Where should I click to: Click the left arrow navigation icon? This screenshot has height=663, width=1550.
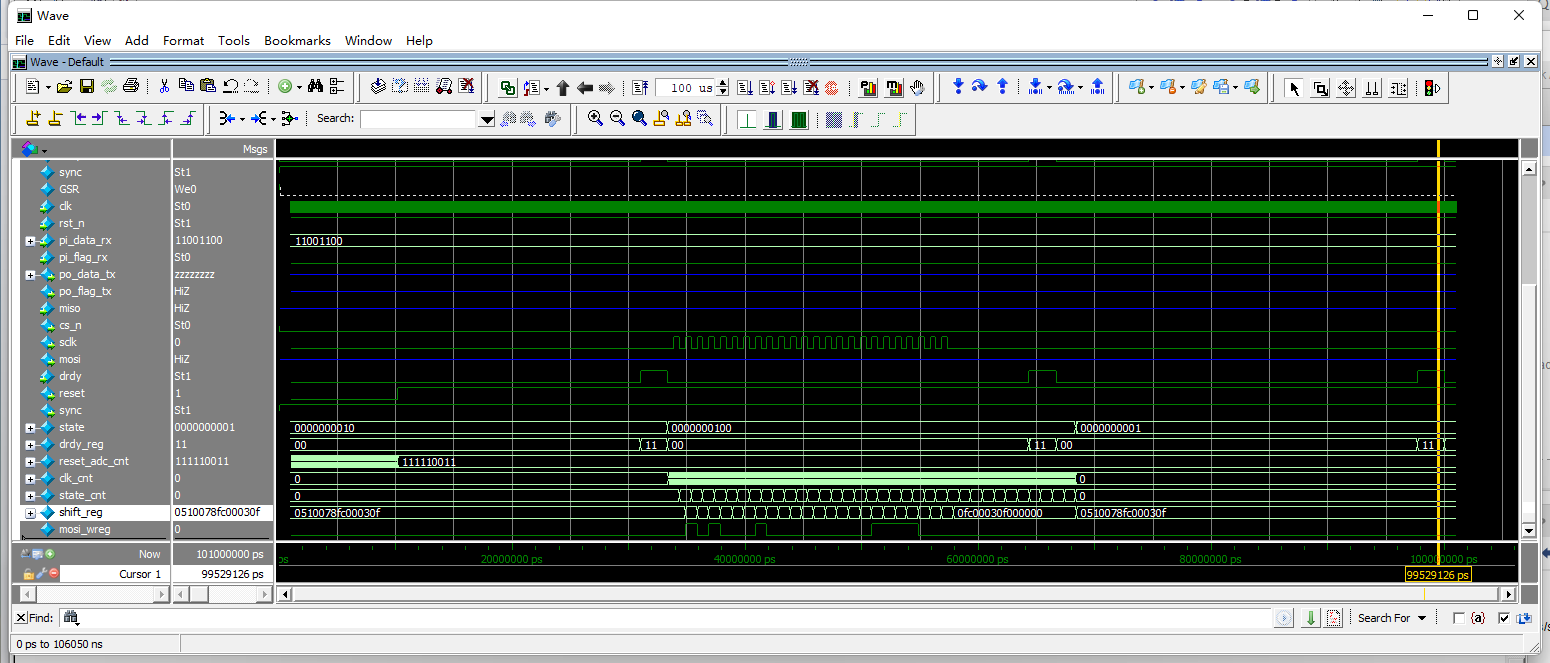585,87
